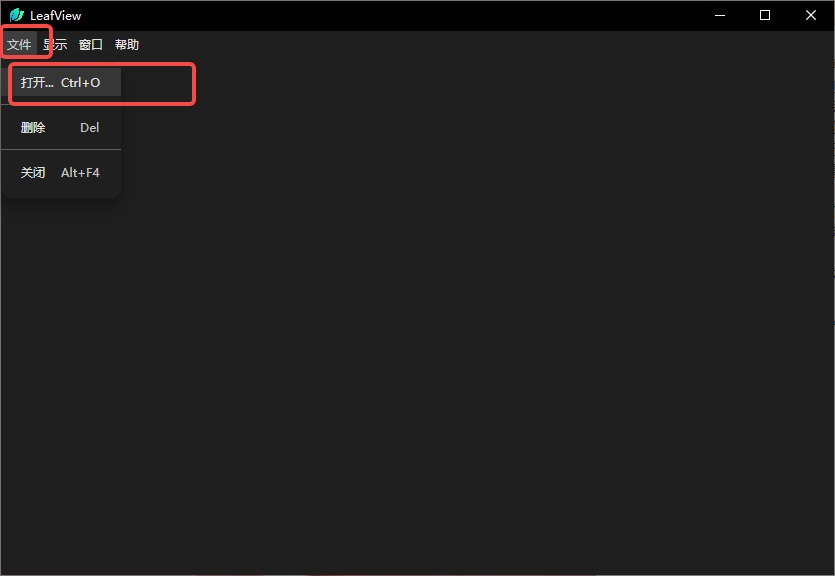Image resolution: width=835 pixels, height=576 pixels.
Task: Click the LeafView leaf logo icon
Action: pos(17,15)
